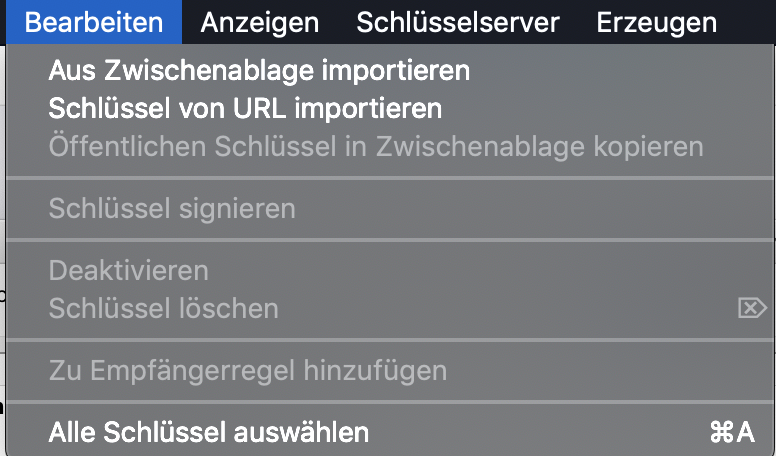Viewport: 776px width, 456px height.
Task: Open the Anzeigen menu
Action: [x=260, y=22]
